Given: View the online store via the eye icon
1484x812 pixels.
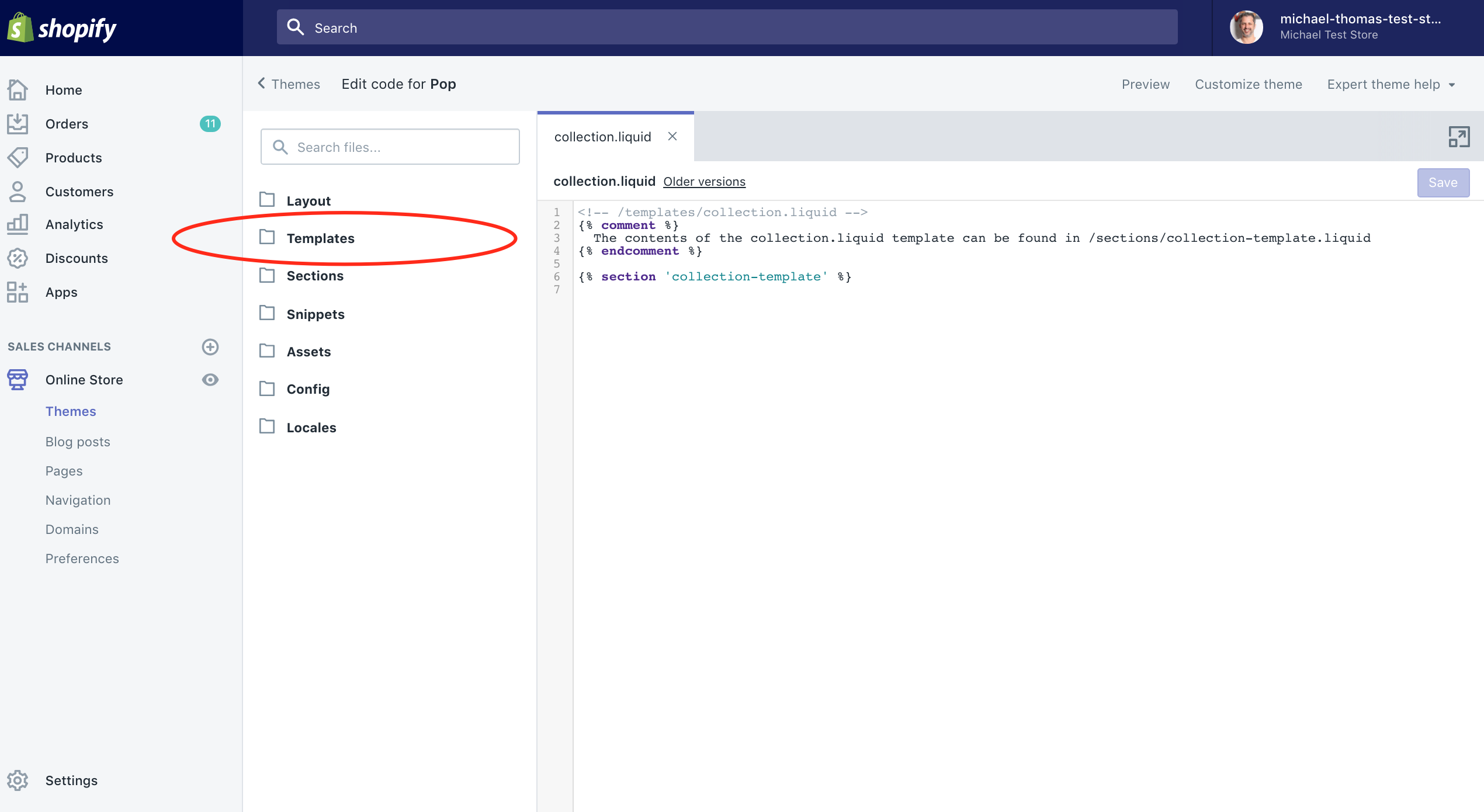Looking at the screenshot, I should point(210,380).
